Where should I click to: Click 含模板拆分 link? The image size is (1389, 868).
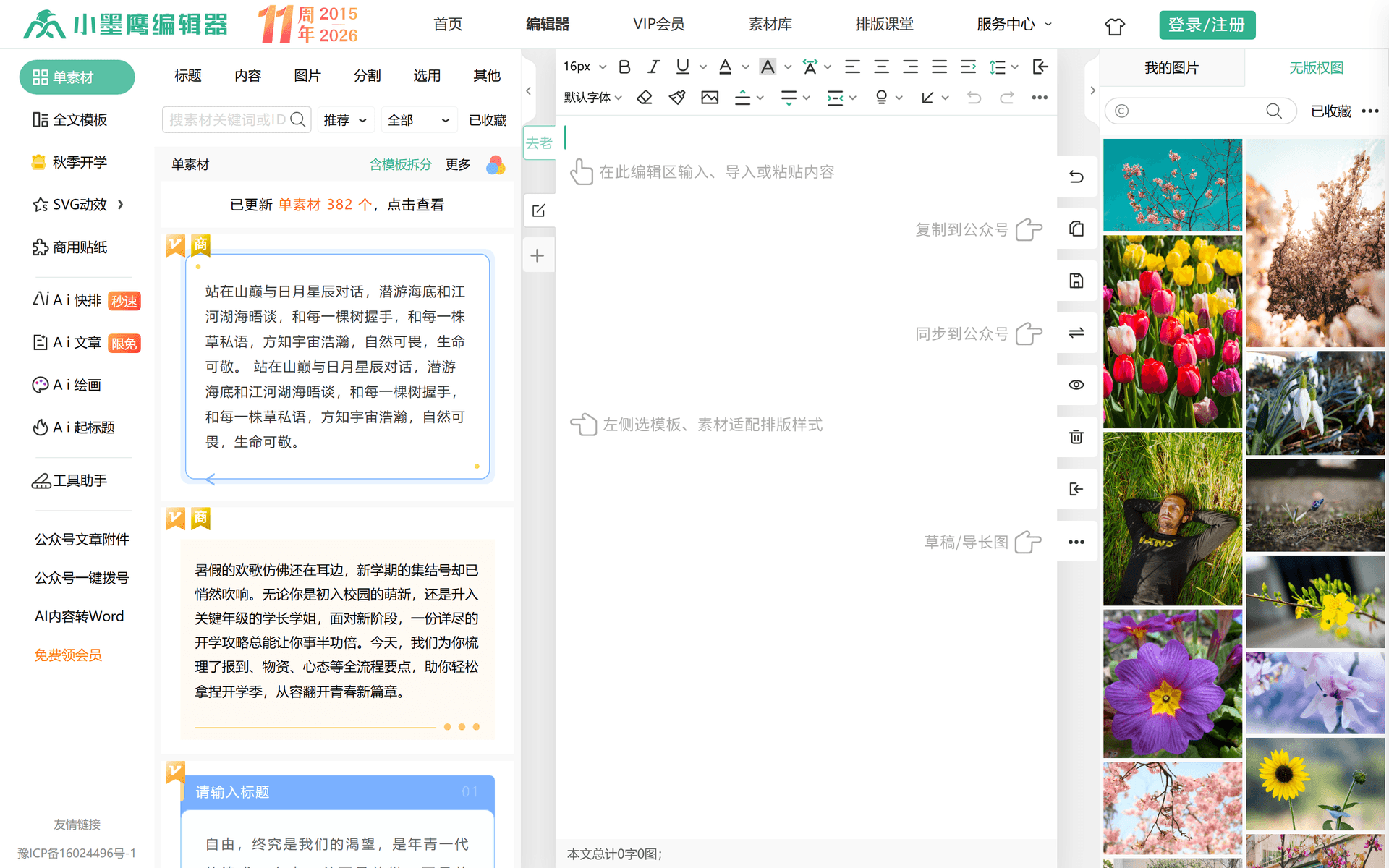click(x=400, y=165)
